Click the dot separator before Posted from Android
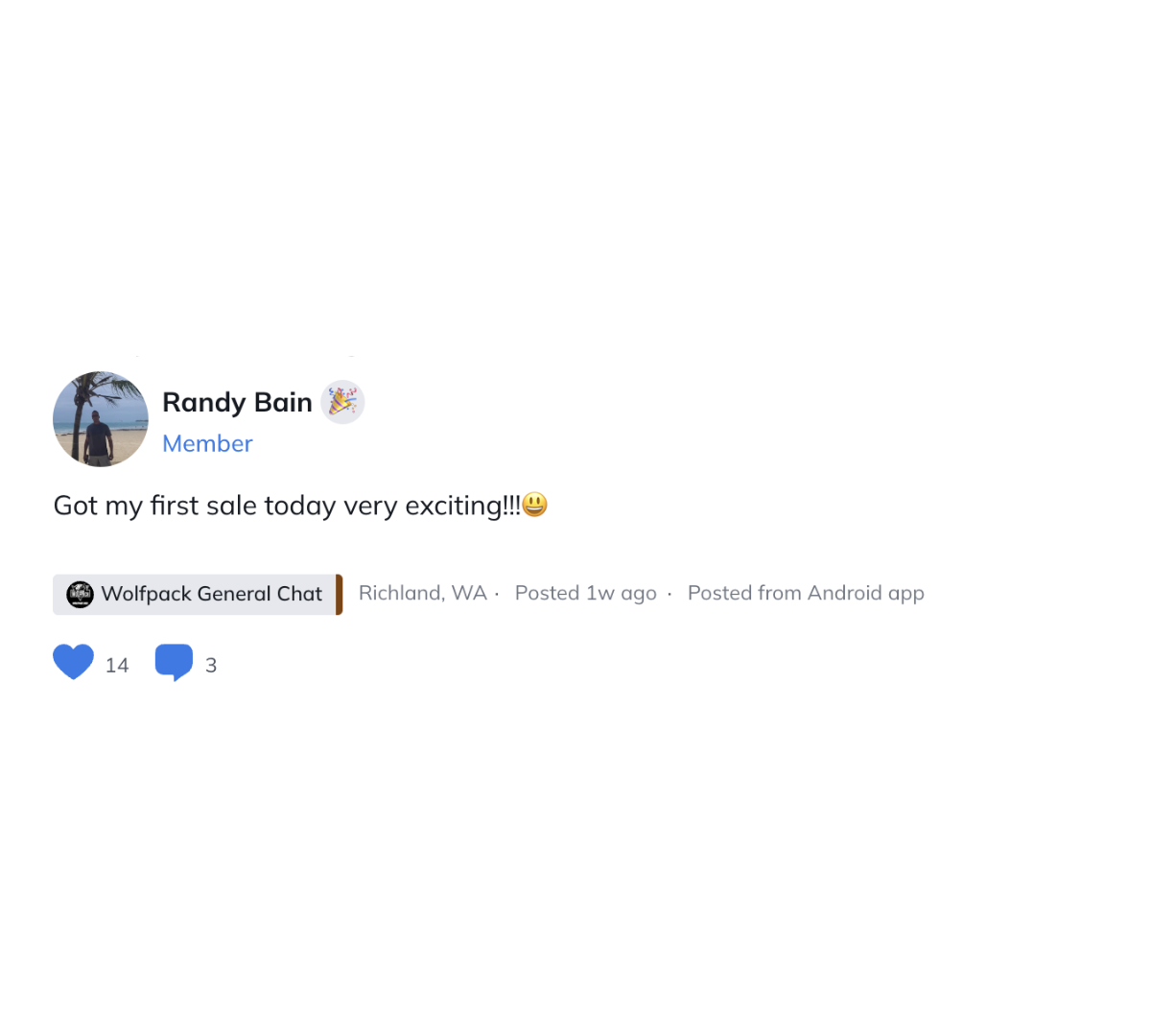This screenshot has height=1036, width=1151. point(669,595)
